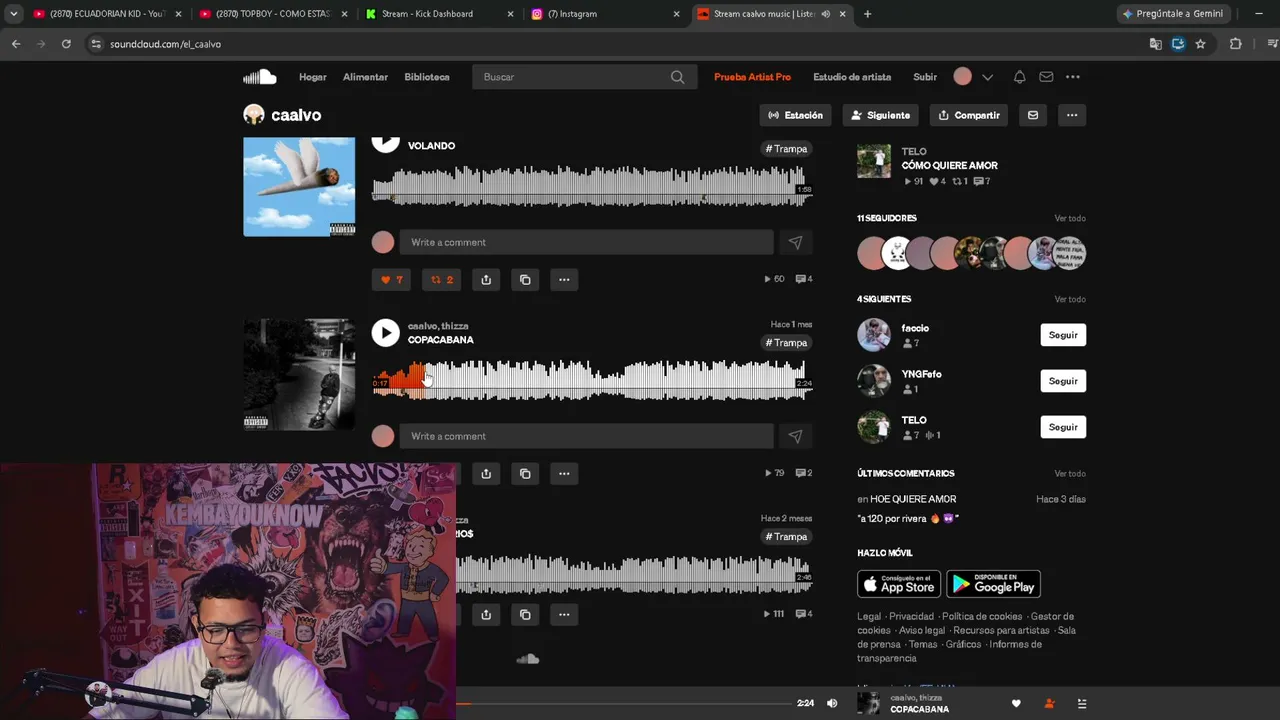Toggle like in the bottom player bar
This screenshot has width=1280, height=720.
click(x=1016, y=704)
